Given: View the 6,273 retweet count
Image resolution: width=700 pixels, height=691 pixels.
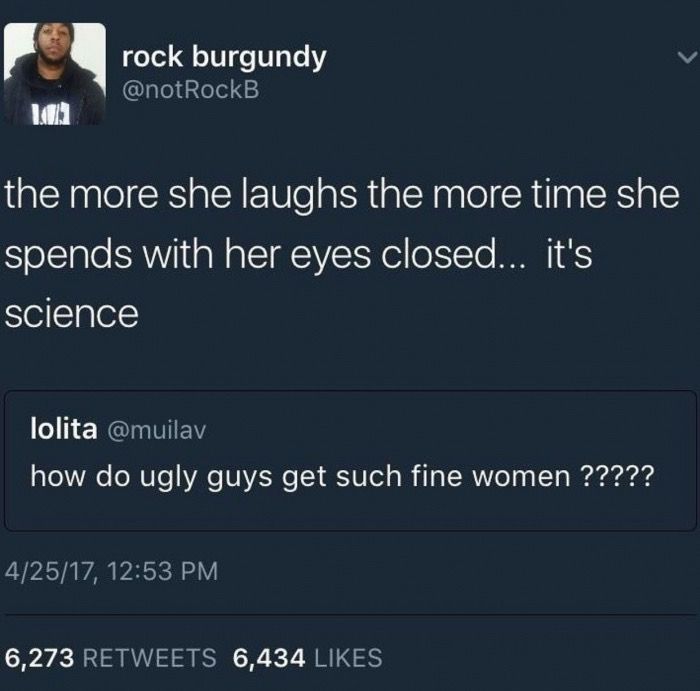Looking at the screenshot, I should coord(39,658).
